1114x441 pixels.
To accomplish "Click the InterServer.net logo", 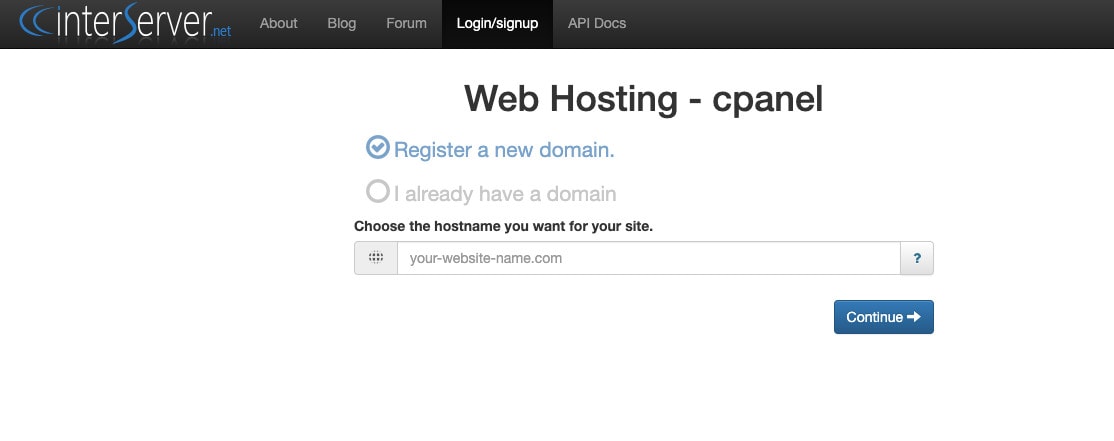I will tap(125, 23).
